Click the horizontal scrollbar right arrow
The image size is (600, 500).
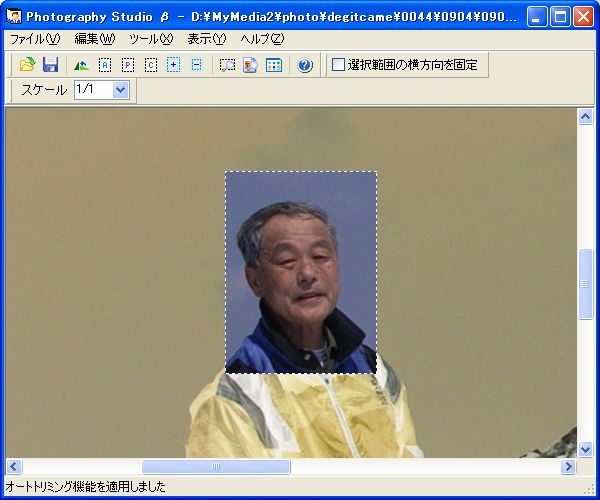[x=568, y=466]
